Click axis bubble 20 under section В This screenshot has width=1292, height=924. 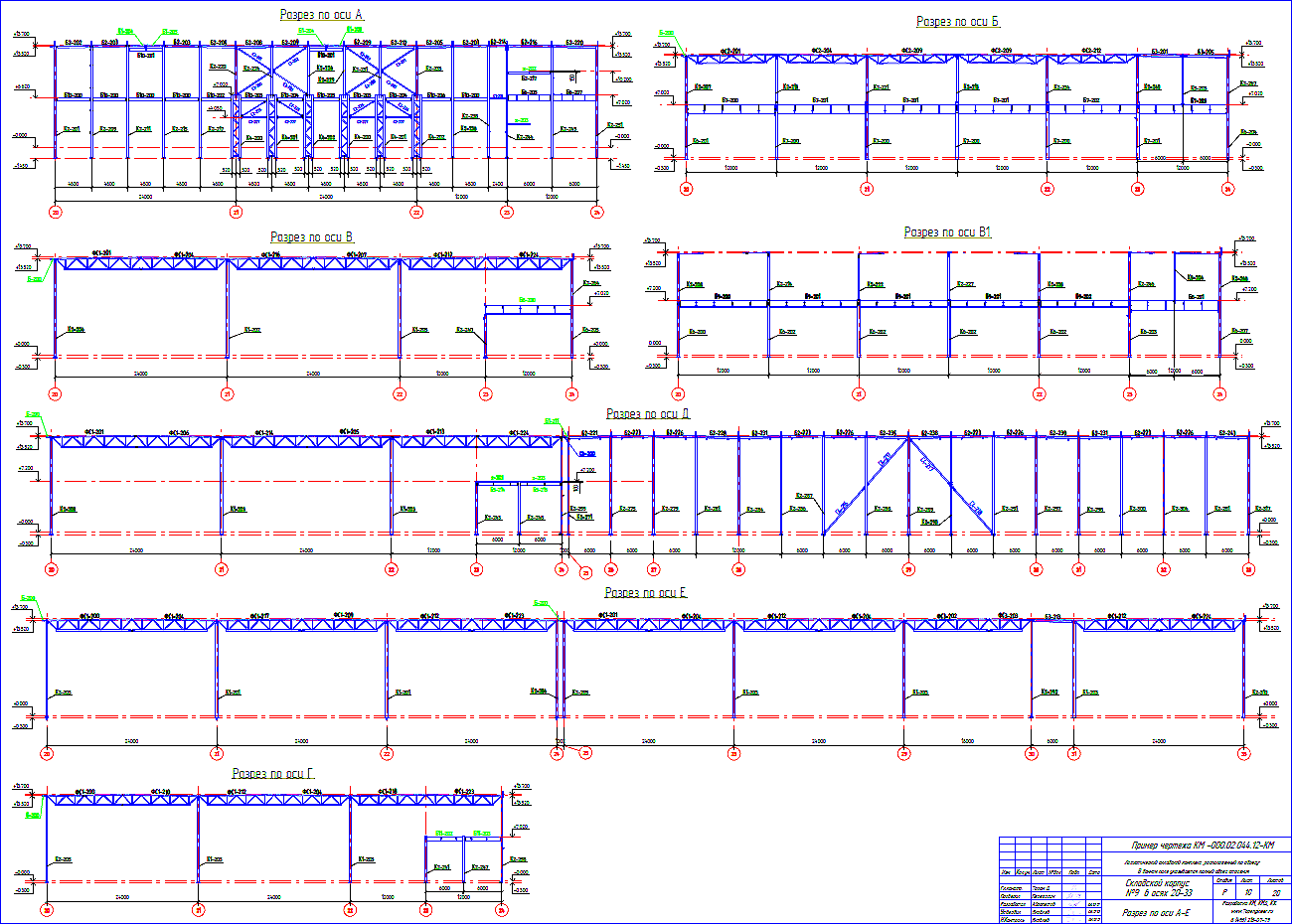pos(55,394)
